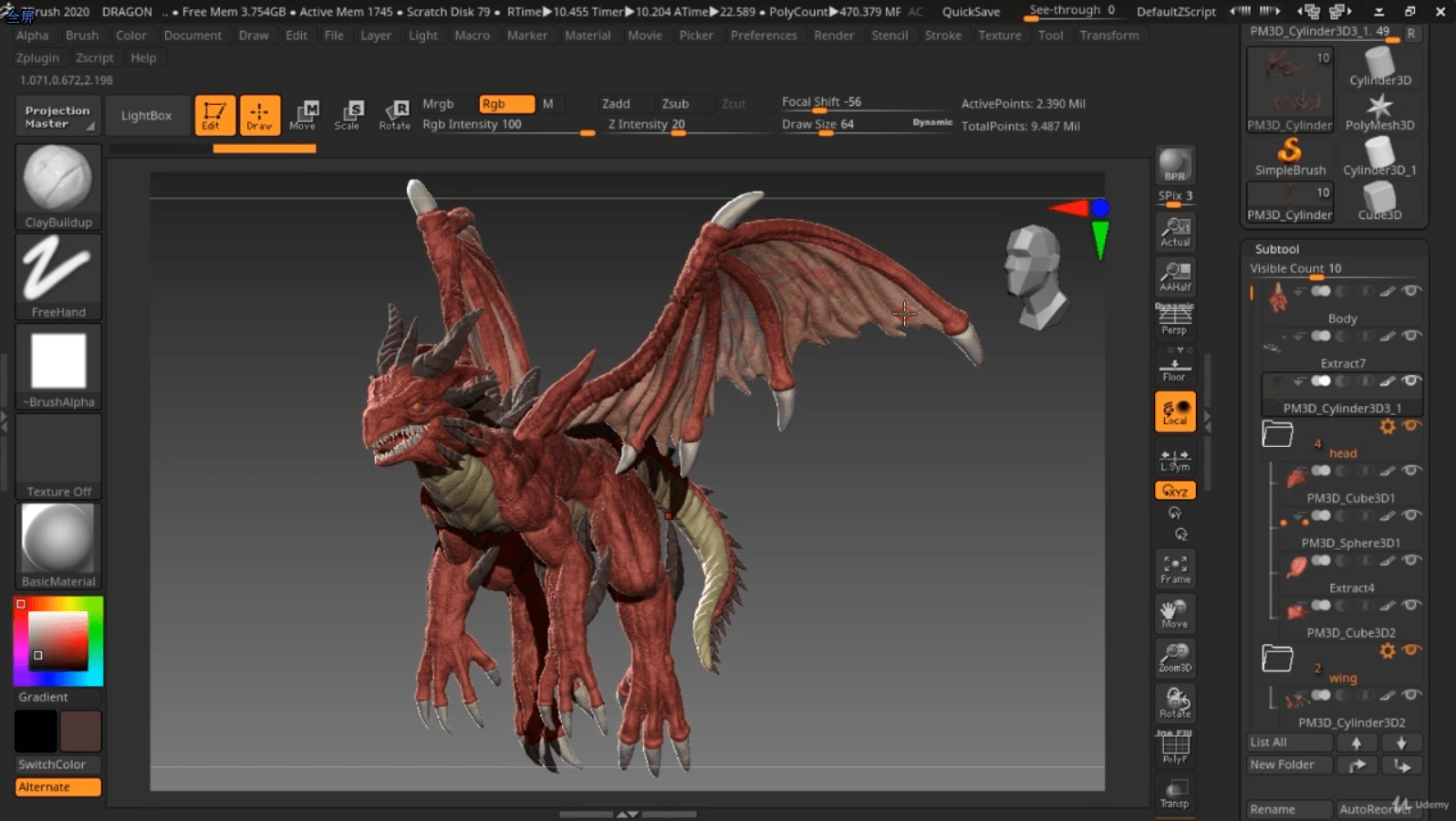1456x821 pixels.
Task: Adjust the Draw Size slider
Action: (x=867, y=124)
